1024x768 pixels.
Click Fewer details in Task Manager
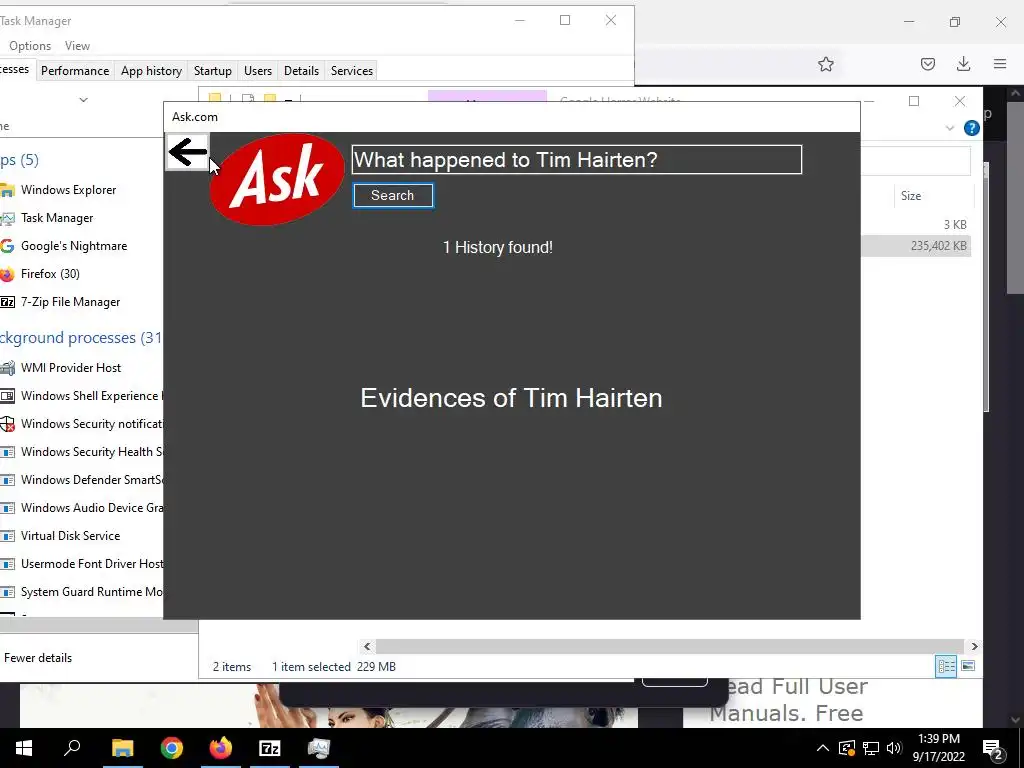(38, 658)
